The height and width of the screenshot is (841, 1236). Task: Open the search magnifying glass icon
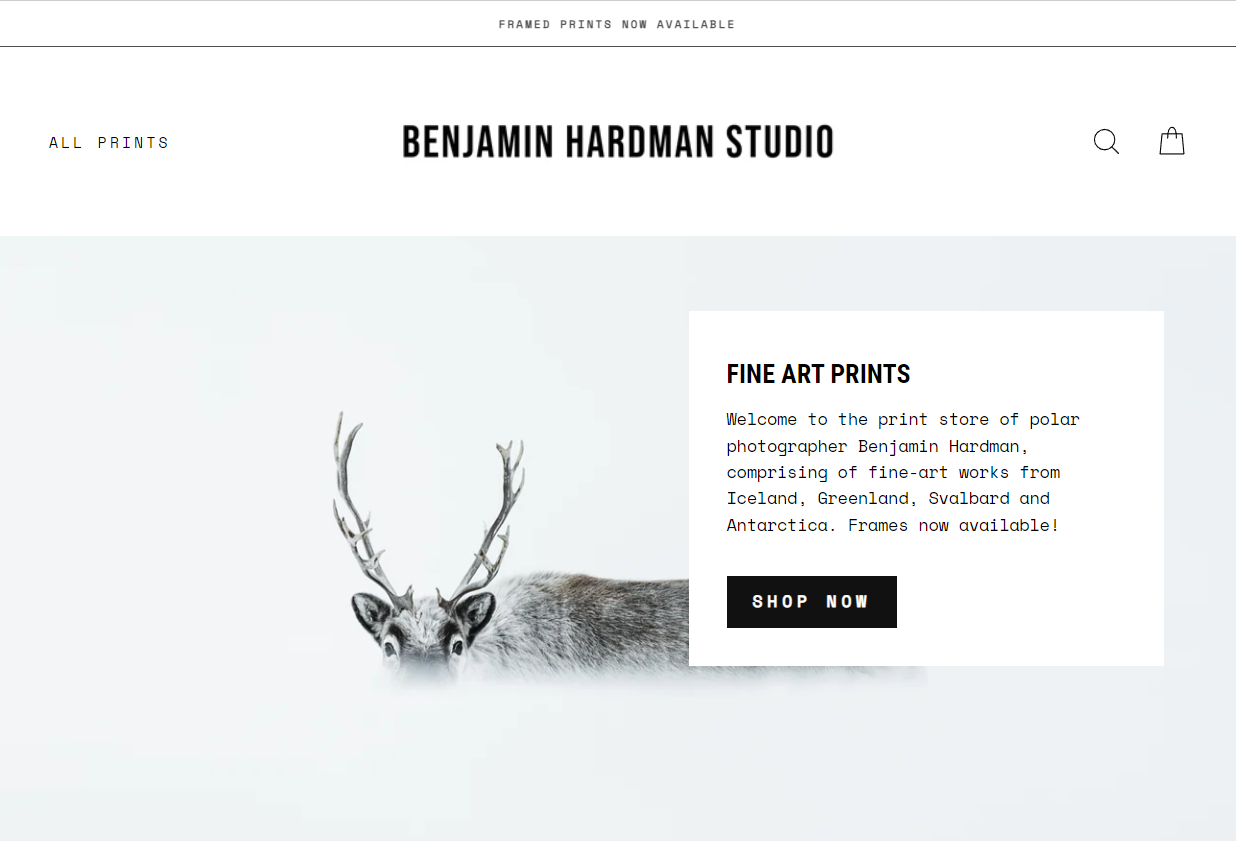pos(1106,142)
